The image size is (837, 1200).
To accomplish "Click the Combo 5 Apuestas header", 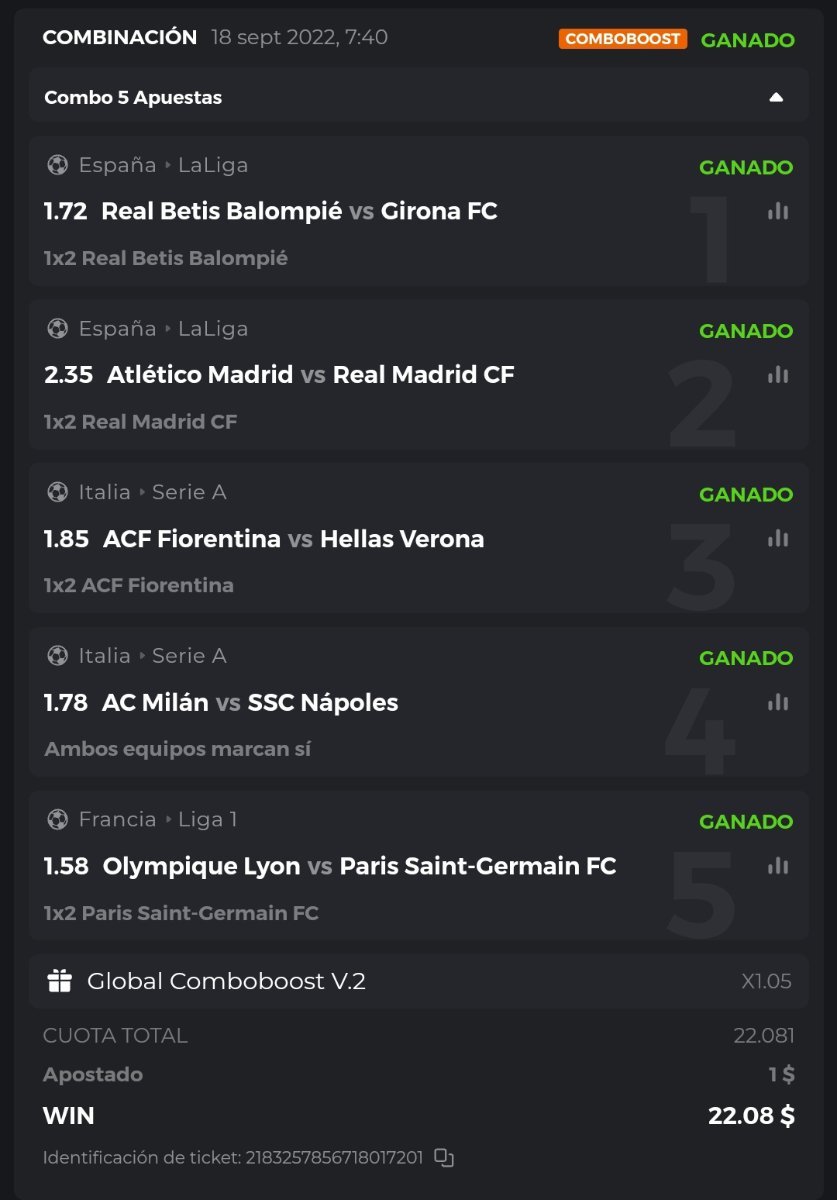I will coord(133,97).
